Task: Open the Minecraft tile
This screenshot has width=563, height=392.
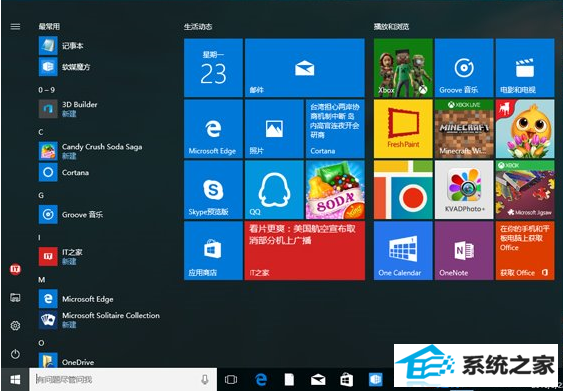Action: pos(464,129)
